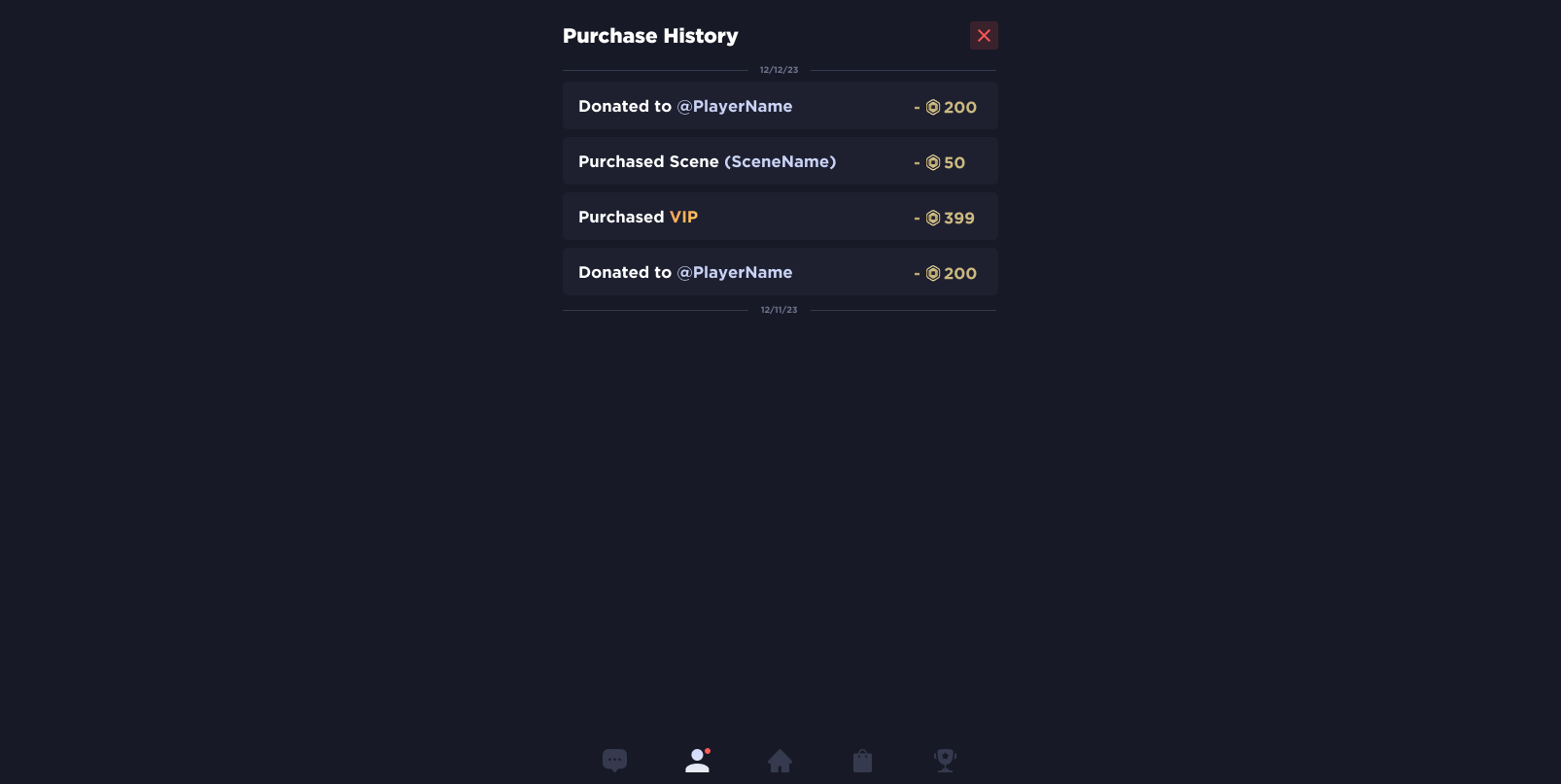Open @PlayerName in the last donation entry
This screenshot has height=784, width=1561.
(x=735, y=273)
